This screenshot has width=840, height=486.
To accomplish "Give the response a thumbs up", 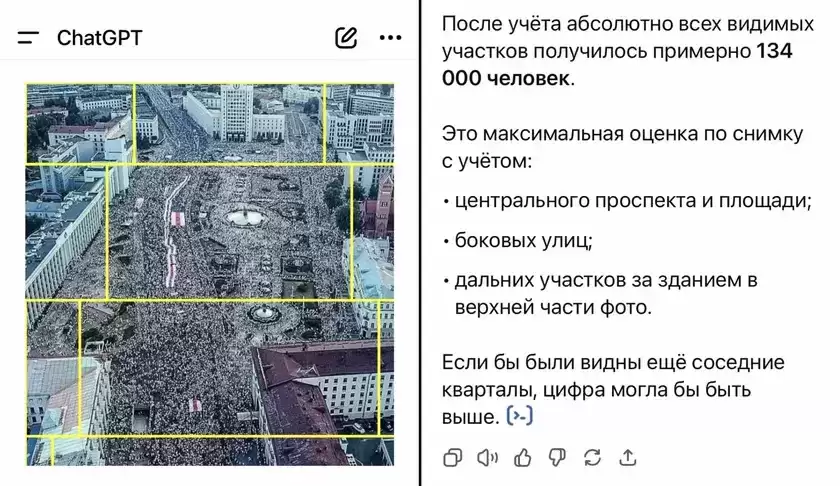I will (x=522, y=457).
